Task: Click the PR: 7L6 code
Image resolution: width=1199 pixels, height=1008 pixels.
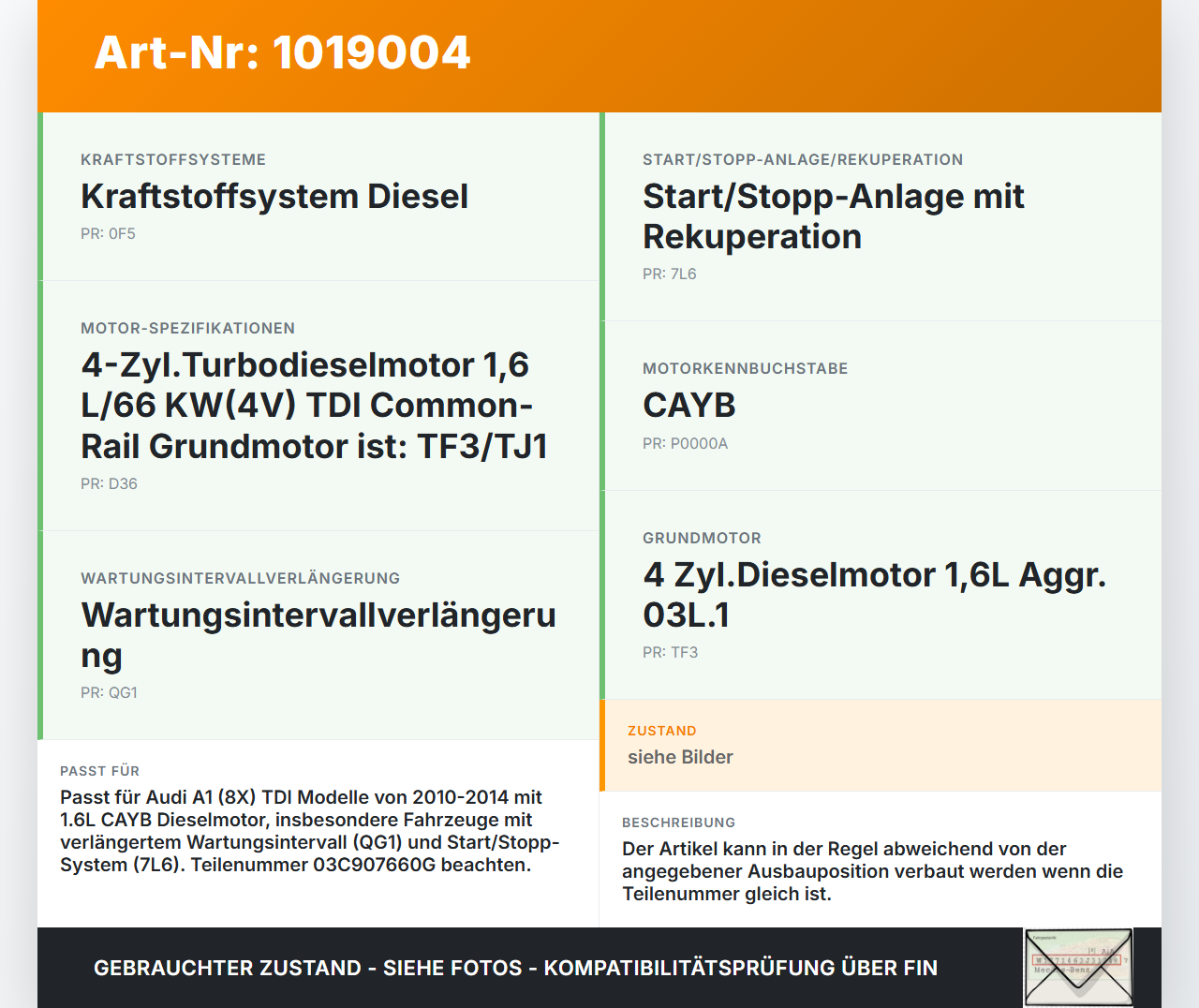Action: [670, 274]
